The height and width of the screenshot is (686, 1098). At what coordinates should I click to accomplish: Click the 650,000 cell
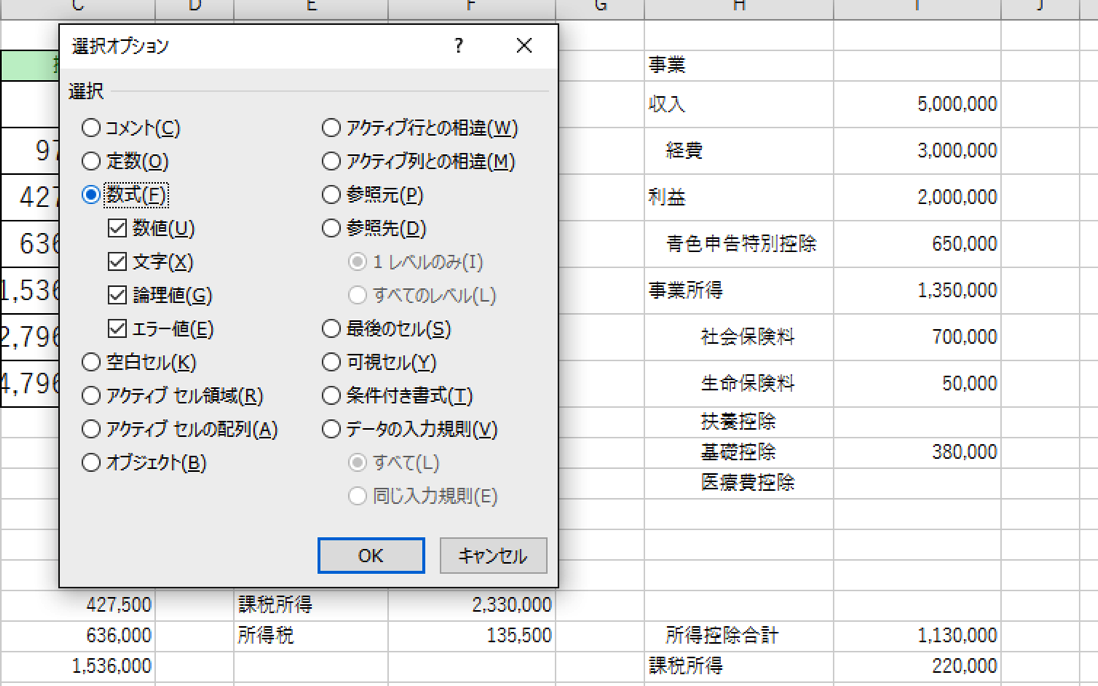pyautogui.click(x=917, y=244)
